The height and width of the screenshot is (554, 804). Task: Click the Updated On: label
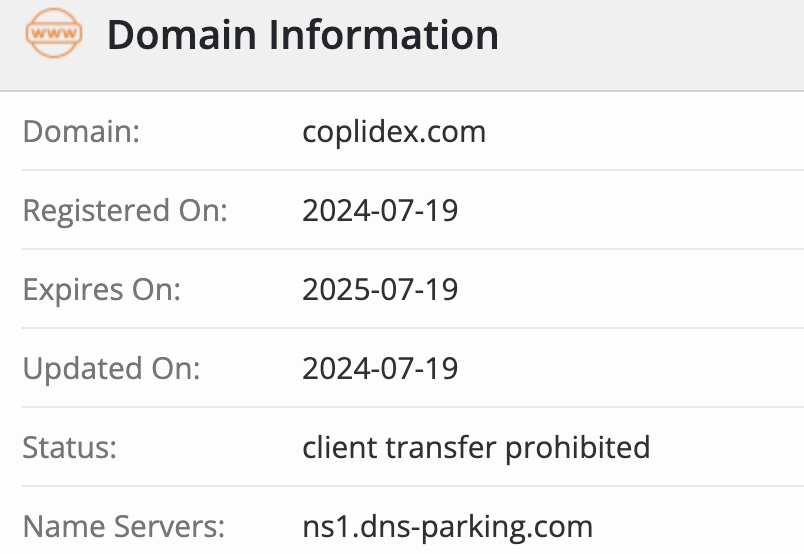pos(111,369)
